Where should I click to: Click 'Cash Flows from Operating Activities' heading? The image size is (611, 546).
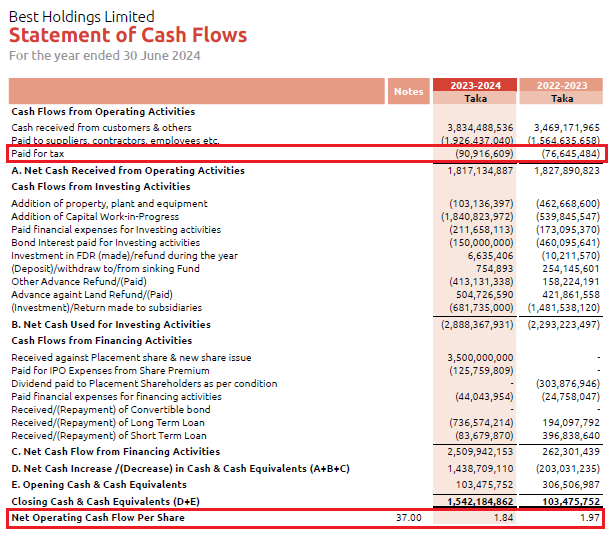point(103,112)
